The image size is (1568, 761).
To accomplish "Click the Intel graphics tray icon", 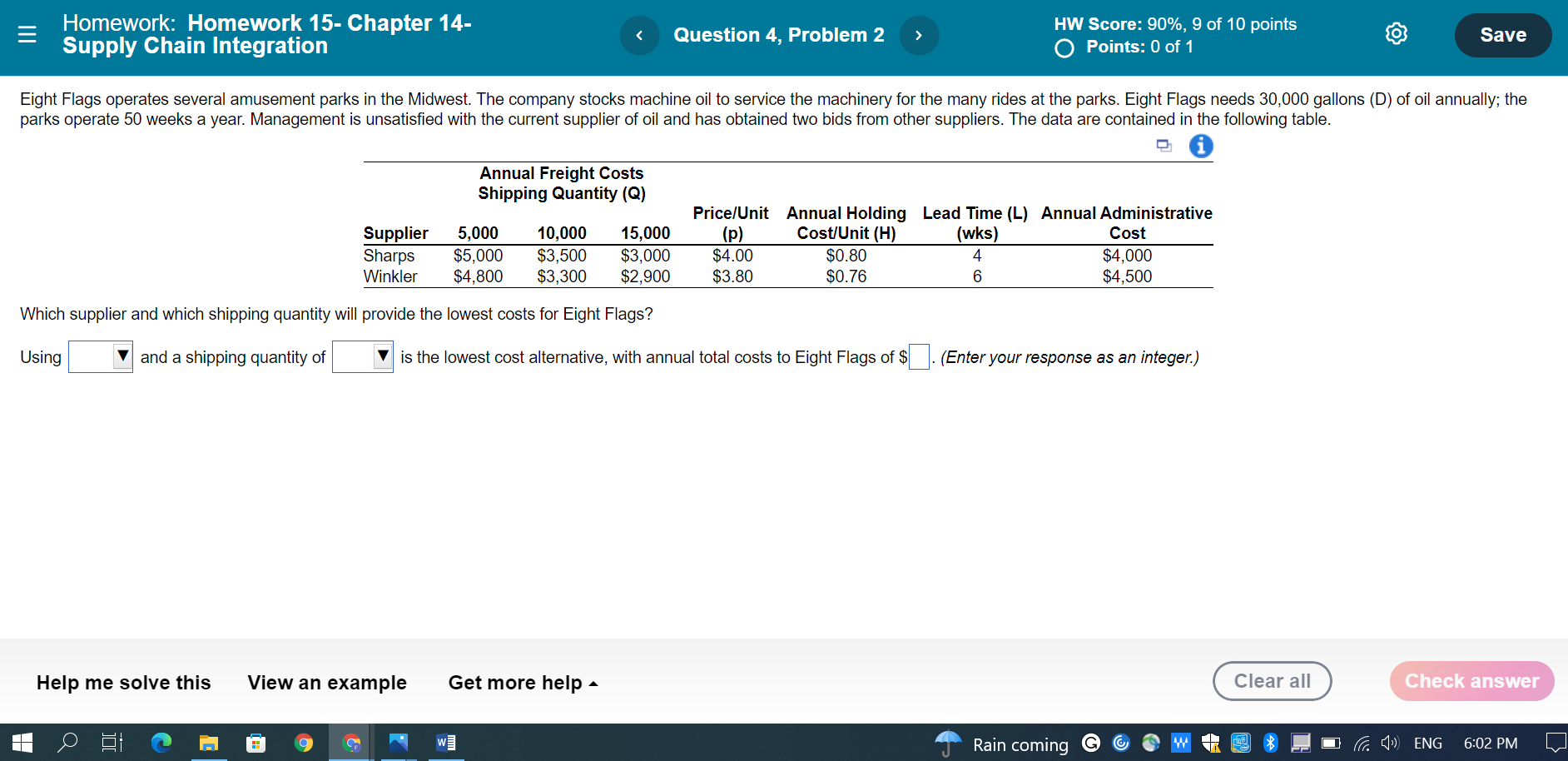I will (x=1240, y=743).
